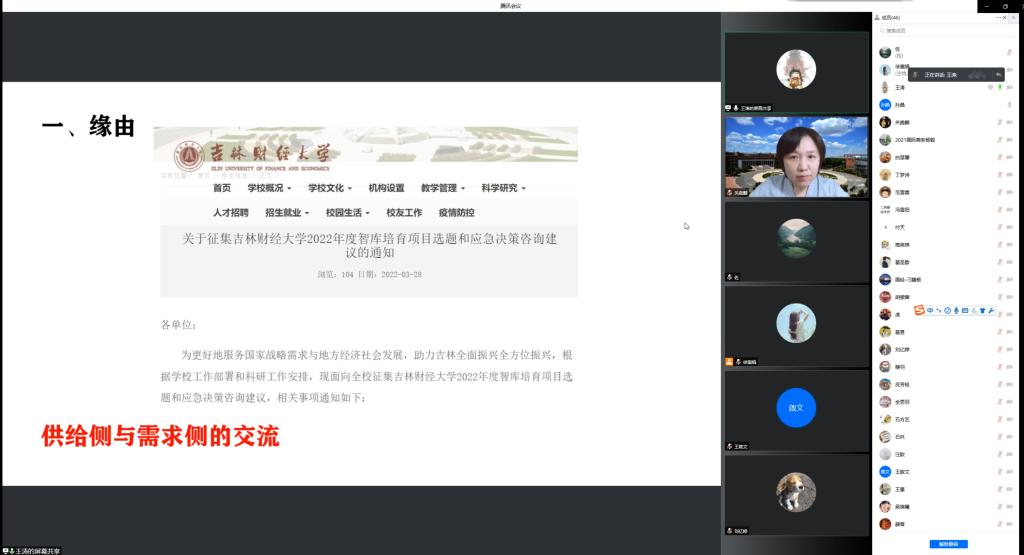This screenshot has height=555, width=1024.
Task: Open the Sogou toolbar soft keyboard icon
Action: point(965,310)
